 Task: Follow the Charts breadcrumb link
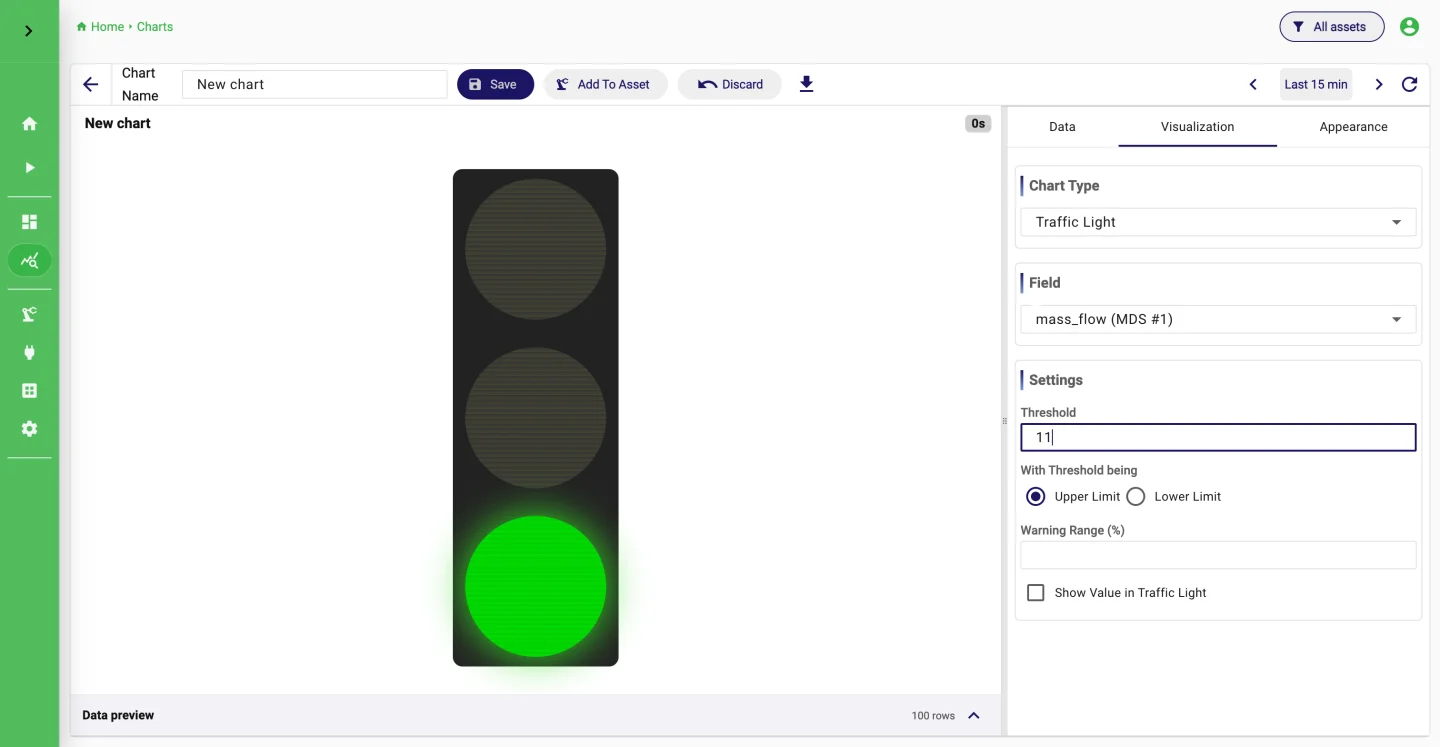point(155,27)
